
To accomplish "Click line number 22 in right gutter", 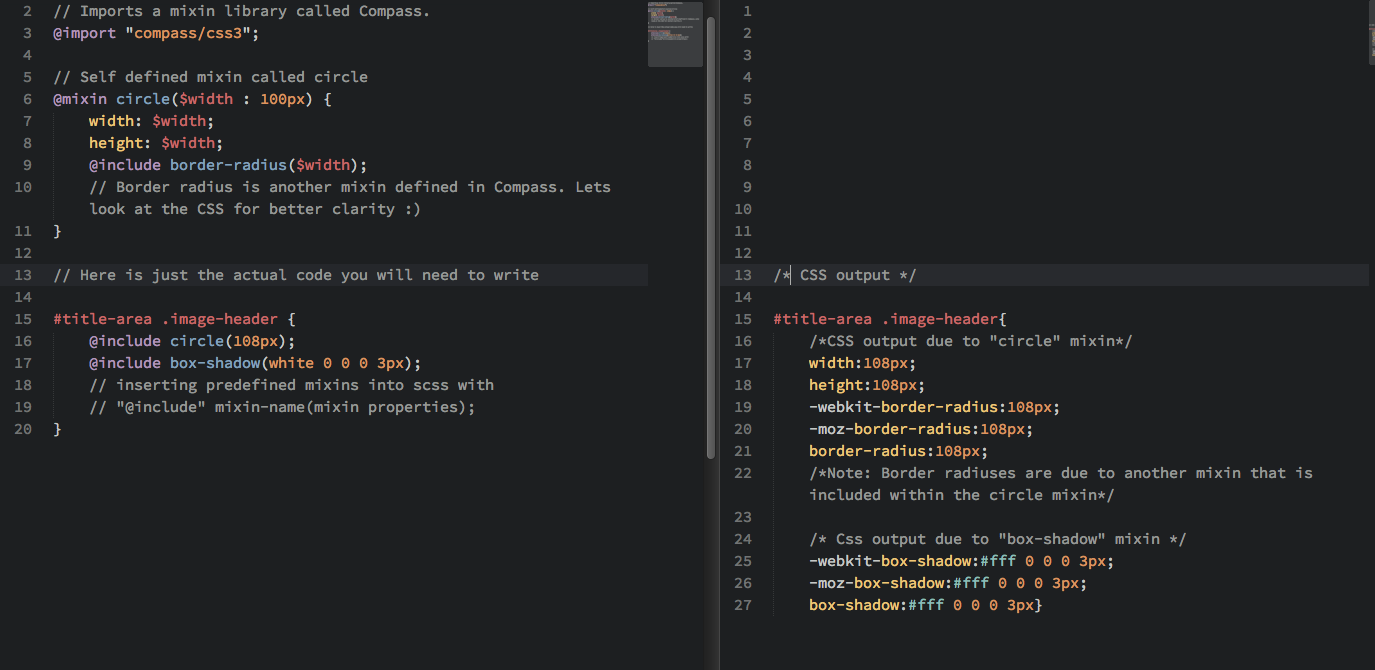I will [x=742, y=473].
